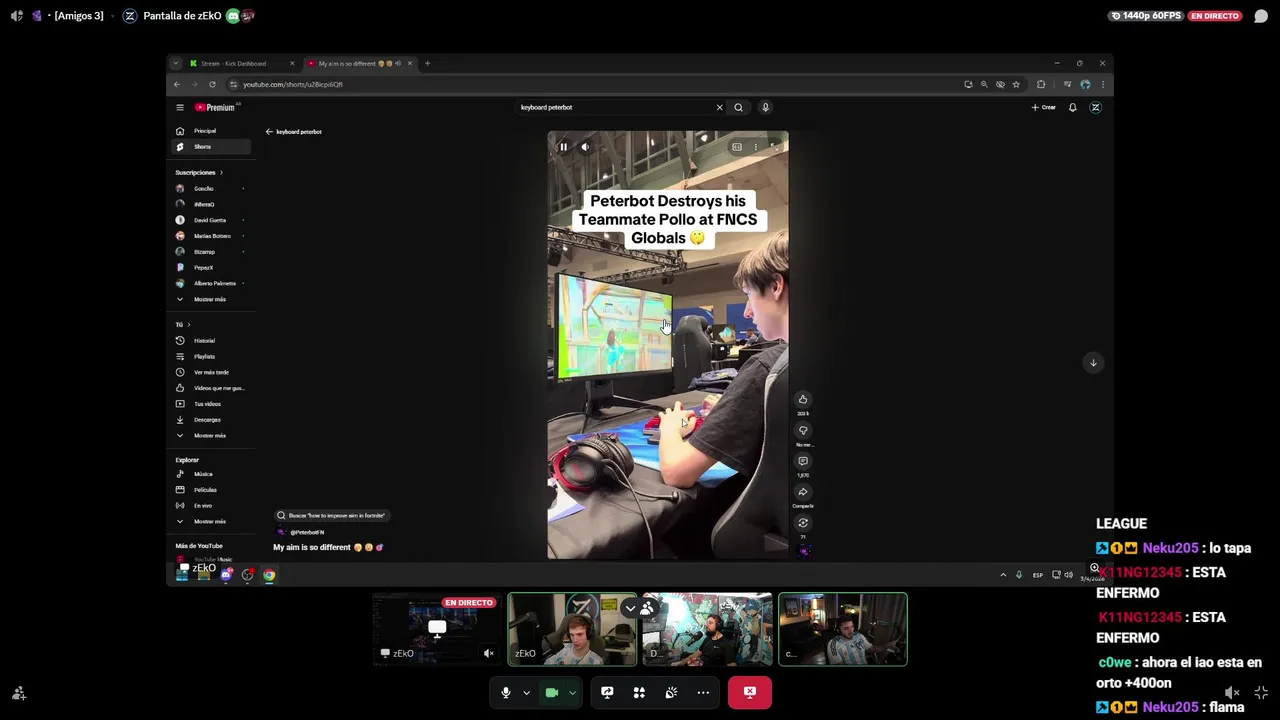Click the suggested search 'how to improve aim' chip
This screenshot has width=1280, height=720.
tap(332, 516)
